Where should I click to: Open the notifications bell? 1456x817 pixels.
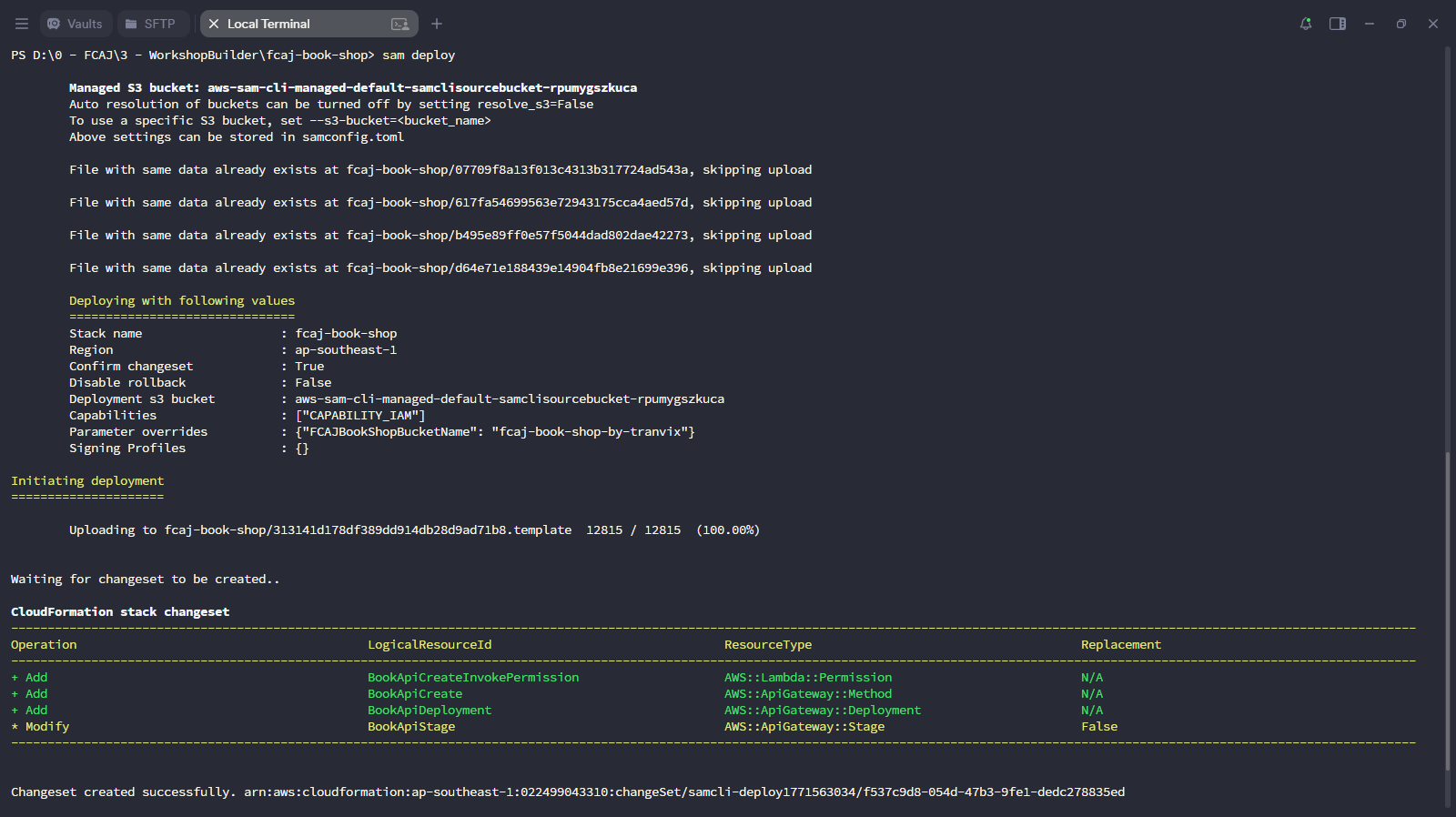tap(1306, 24)
